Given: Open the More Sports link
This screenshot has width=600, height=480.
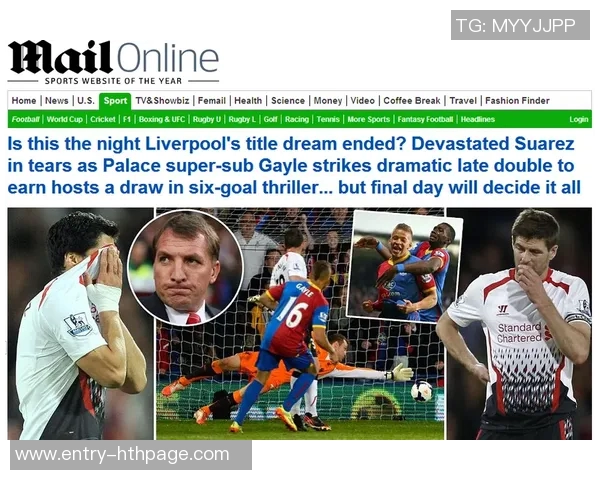Looking at the screenshot, I should (368, 119).
